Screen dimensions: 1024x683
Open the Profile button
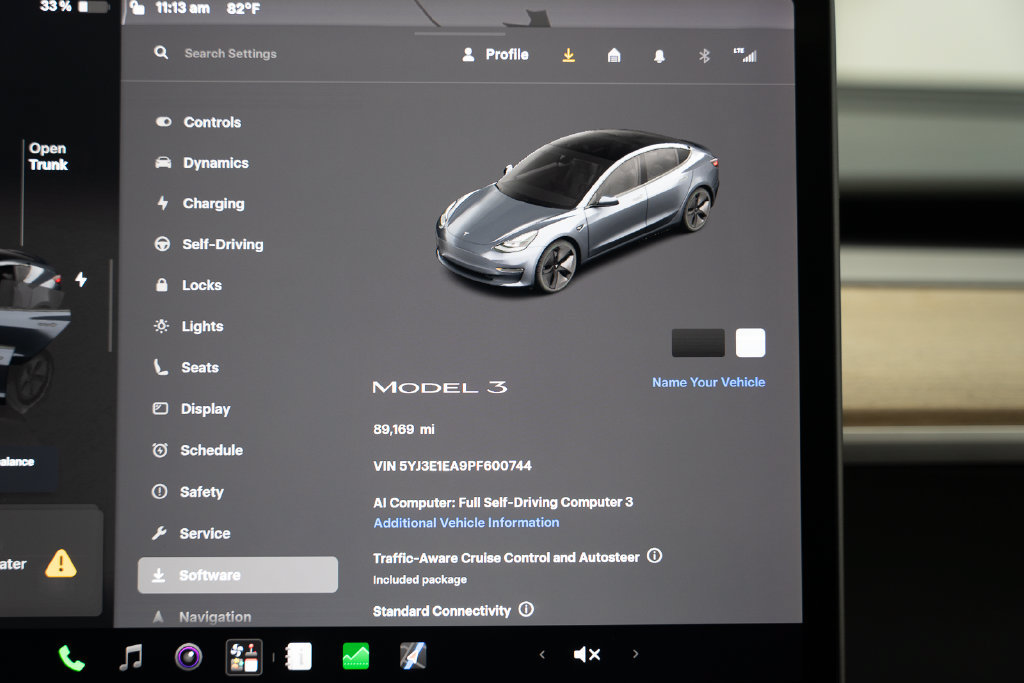click(x=496, y=55)
